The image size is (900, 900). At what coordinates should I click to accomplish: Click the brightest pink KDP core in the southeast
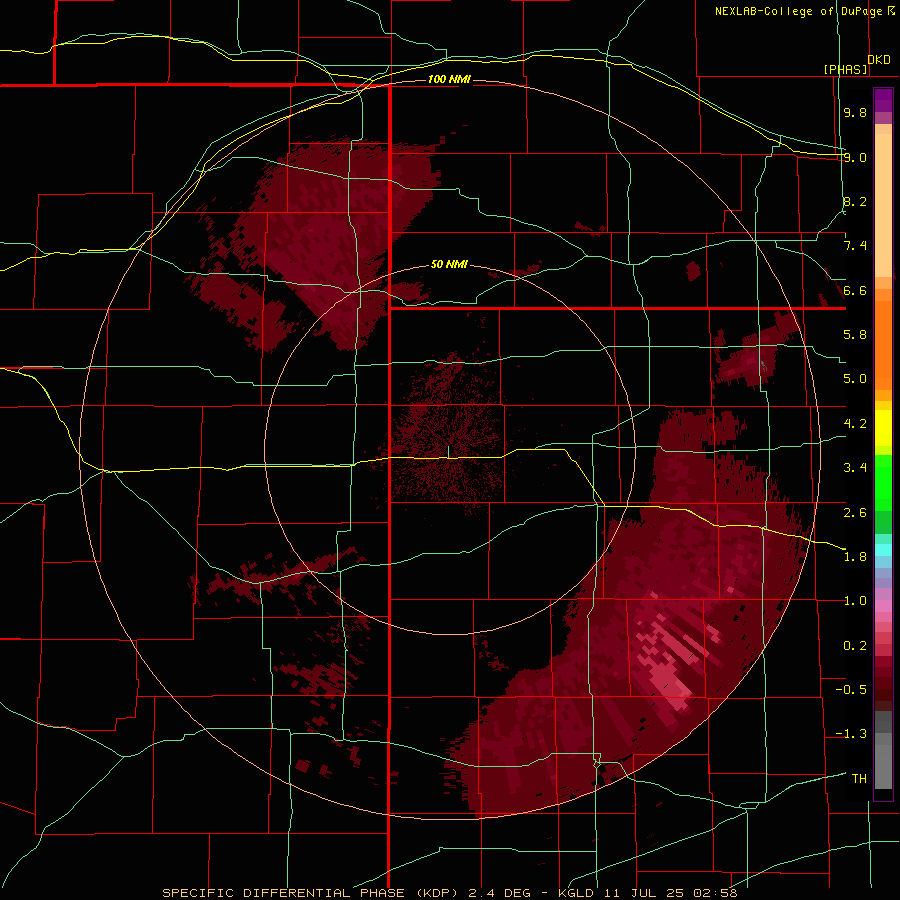tap(672, 683)
